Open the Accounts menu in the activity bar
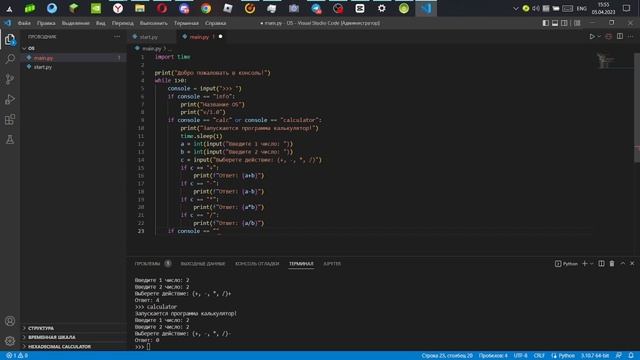The height and width of the screenshot is (360, 640). 10,321
